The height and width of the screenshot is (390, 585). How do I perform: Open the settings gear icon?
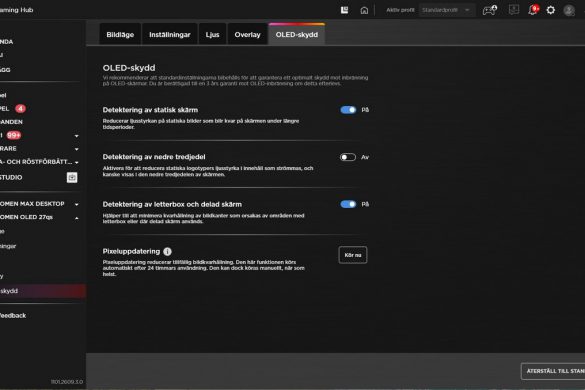(551, 10)
